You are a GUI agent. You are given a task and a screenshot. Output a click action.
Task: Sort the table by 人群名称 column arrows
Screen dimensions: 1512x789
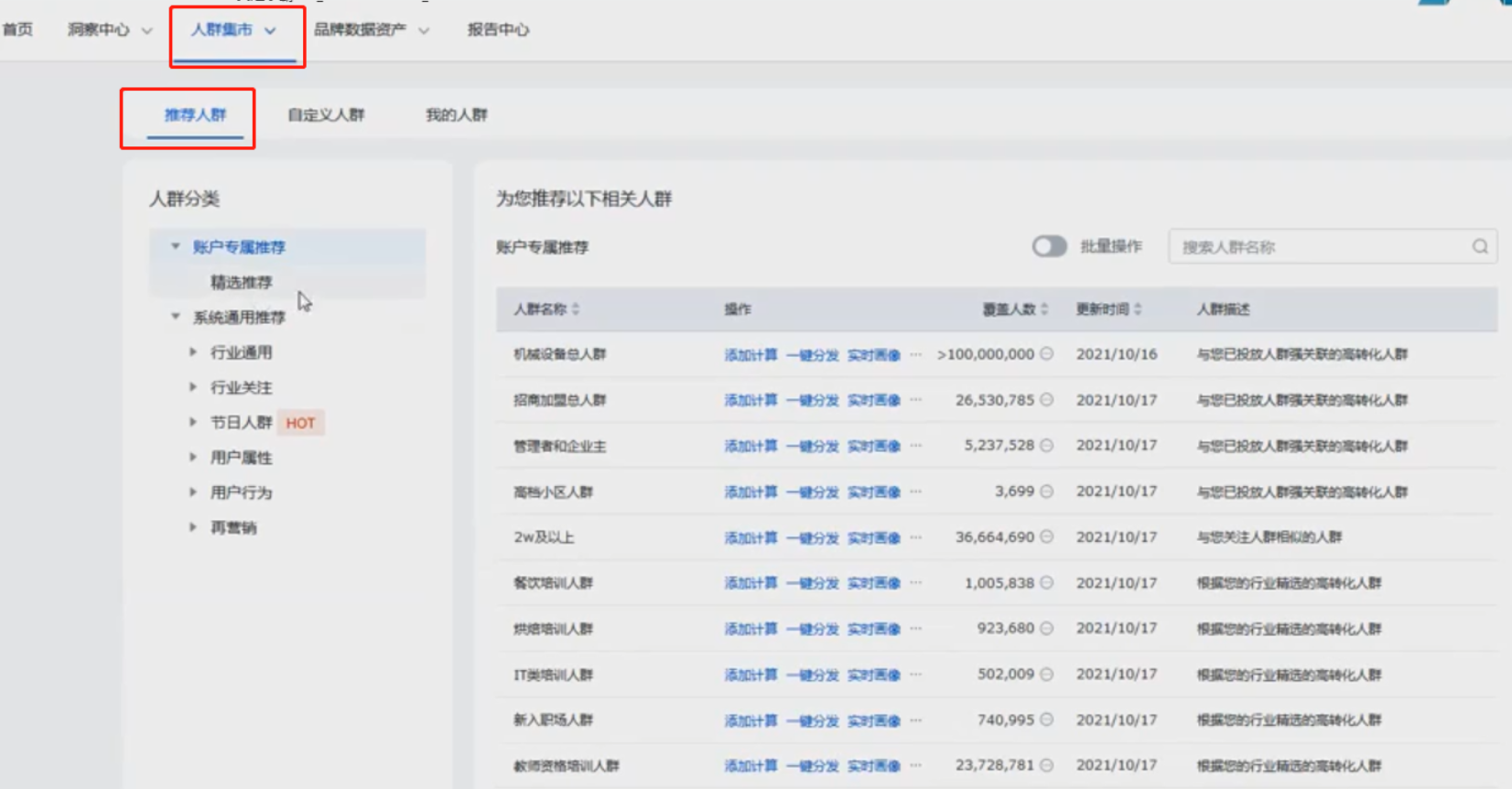pos(576,309)
